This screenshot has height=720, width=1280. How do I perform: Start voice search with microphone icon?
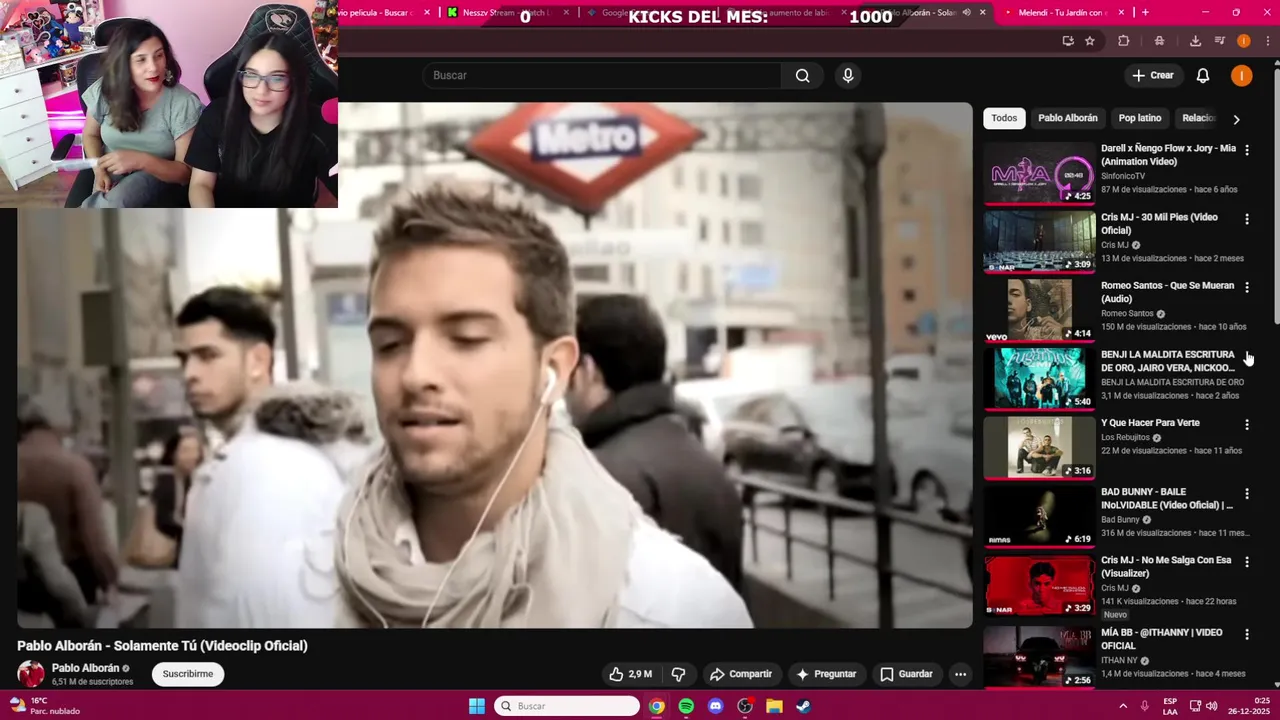tap(848, 75)
